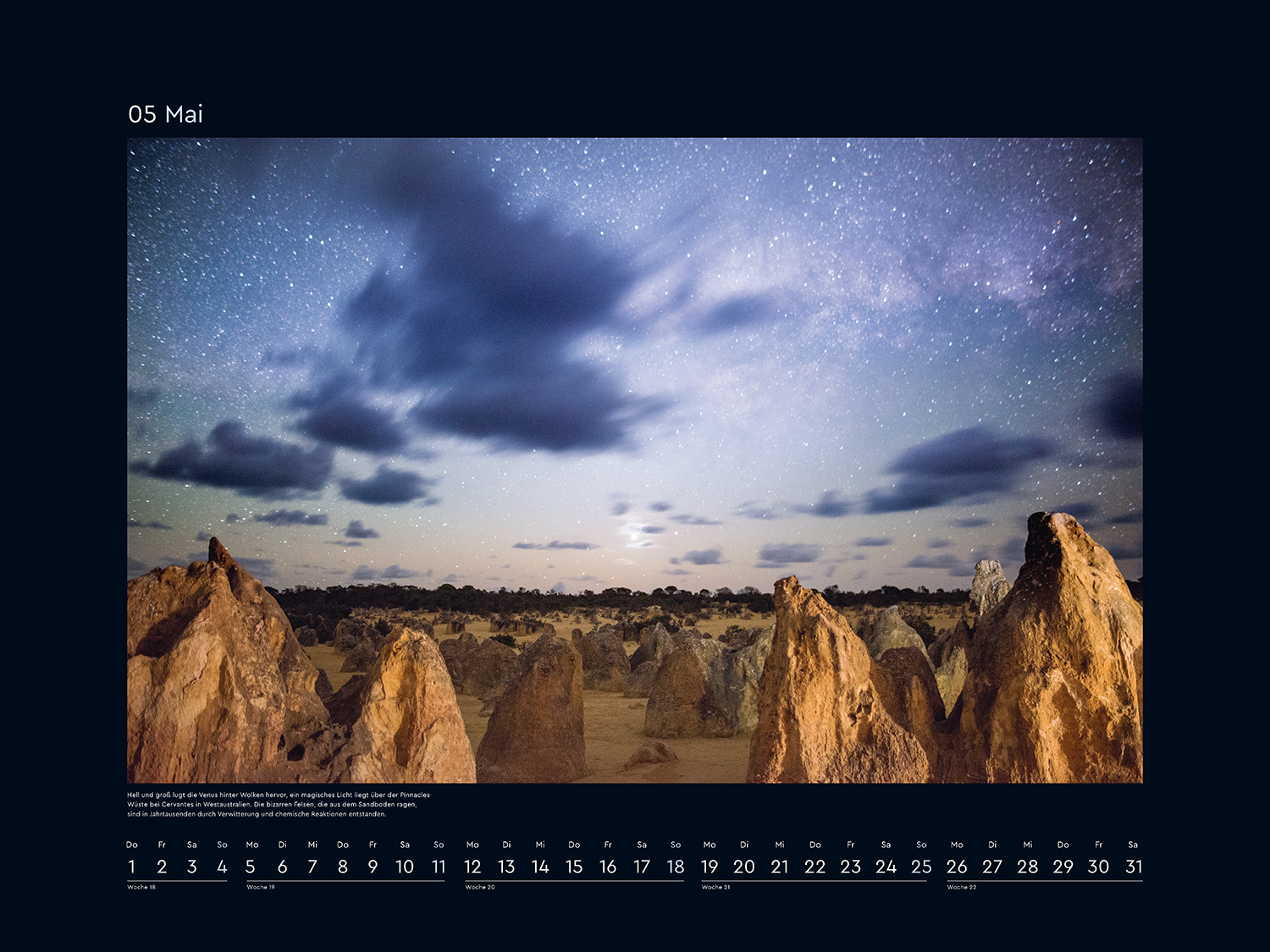Select Sunday, May 4 in the date row
The image size is (1270, 952).
(222, 867)
